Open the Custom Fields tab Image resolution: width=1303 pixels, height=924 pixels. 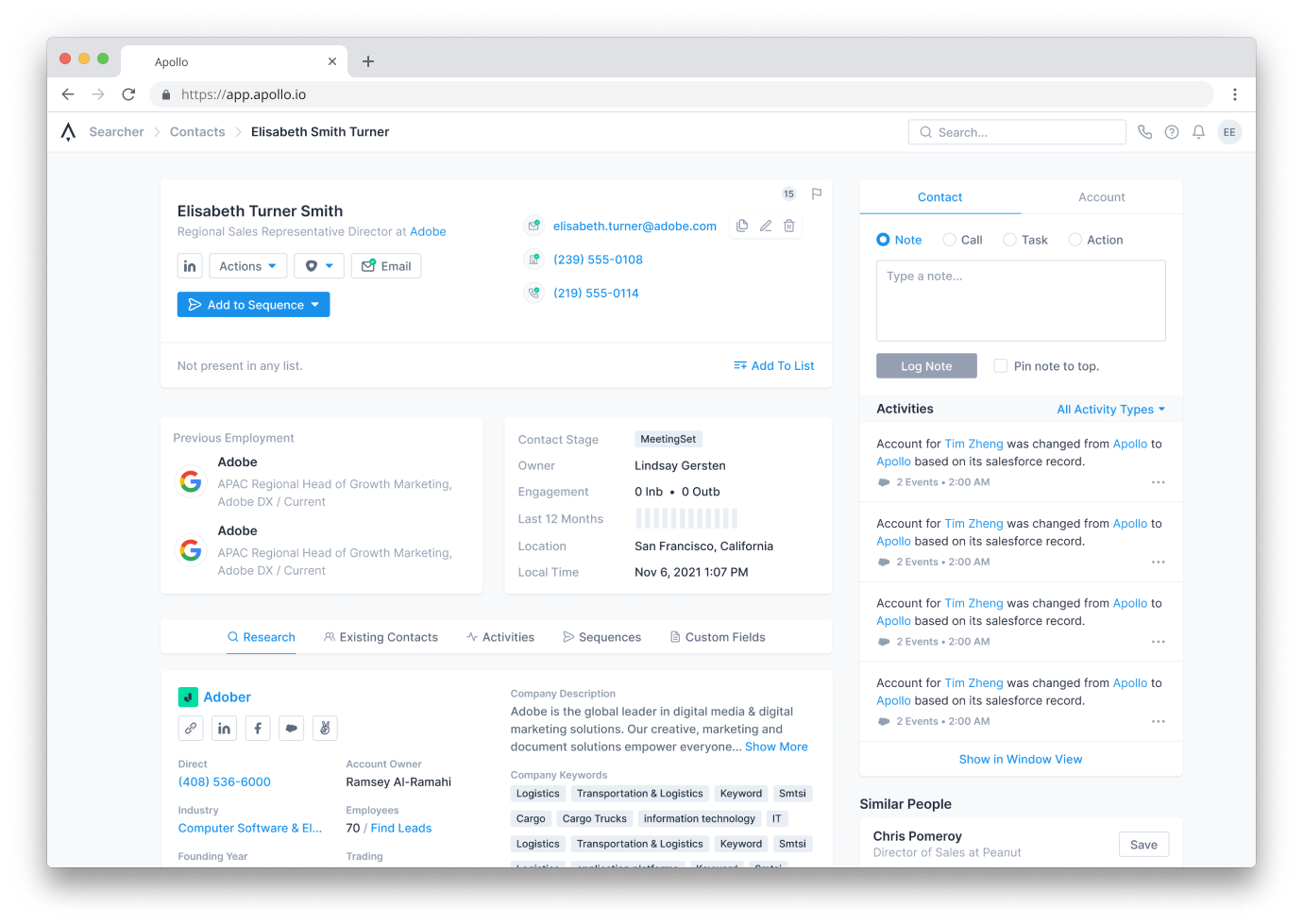tap(718, 638)
